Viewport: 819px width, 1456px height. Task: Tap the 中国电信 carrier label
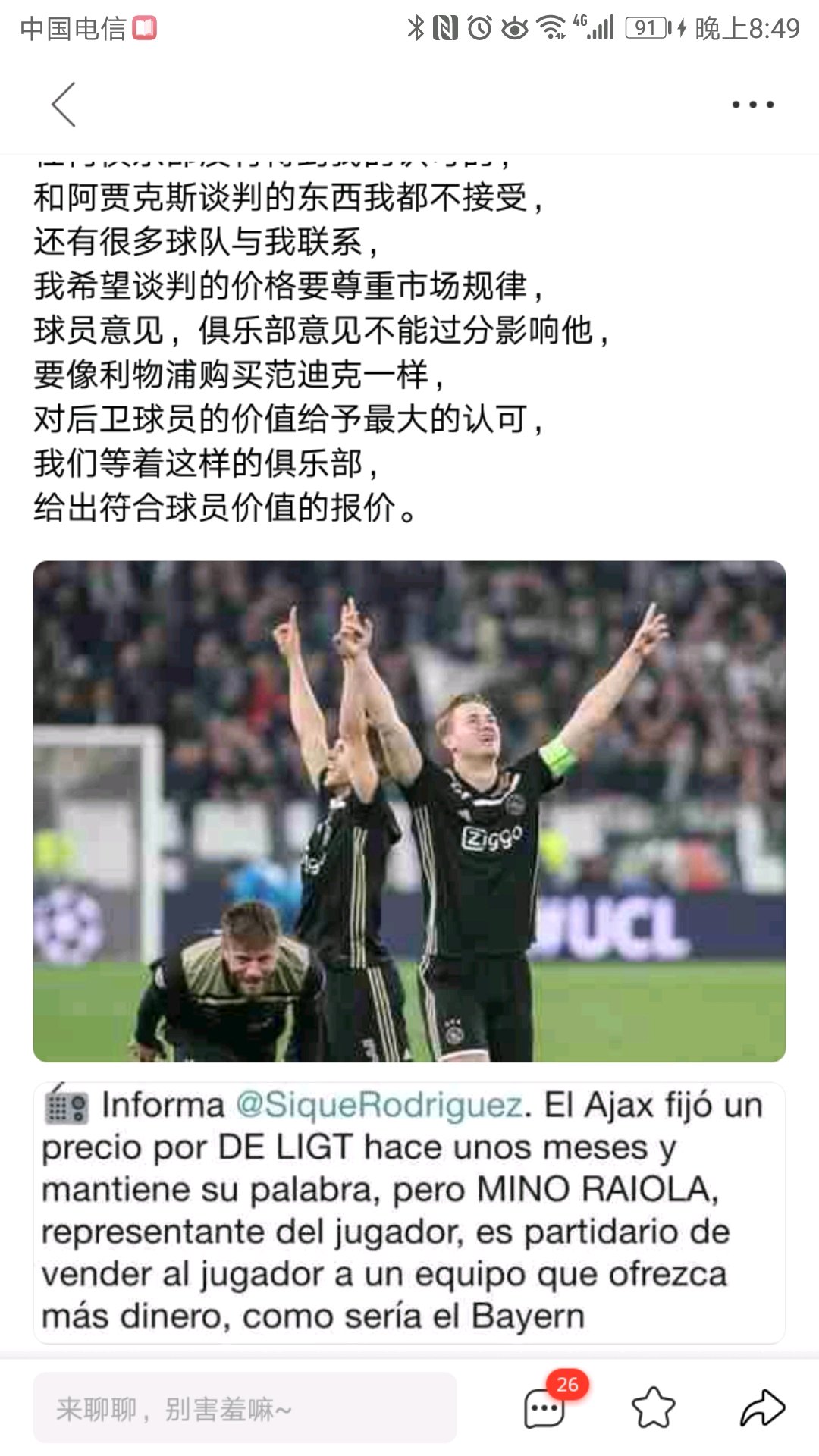(73, 29)
